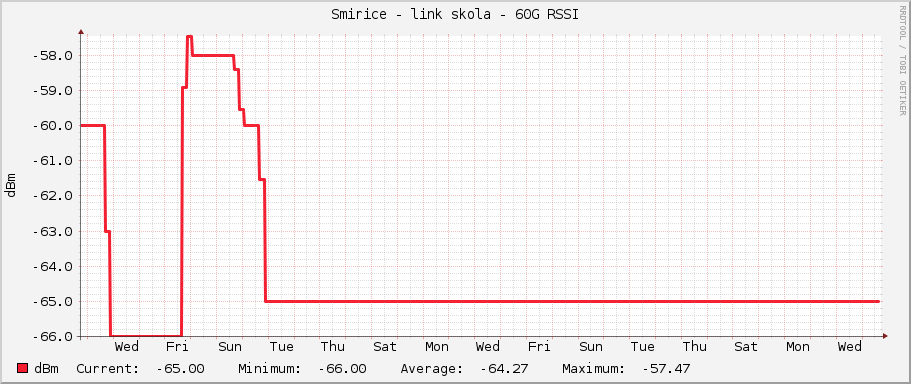
Task: Click the -58.0 y-axis tick label
Action: [53, 56]
